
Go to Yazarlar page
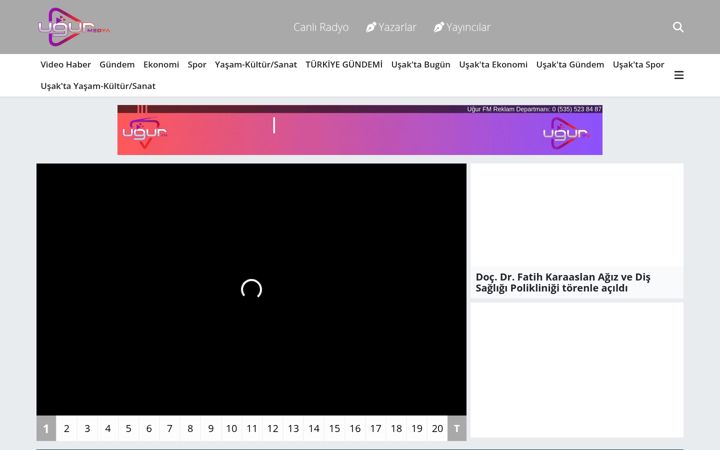391,27
